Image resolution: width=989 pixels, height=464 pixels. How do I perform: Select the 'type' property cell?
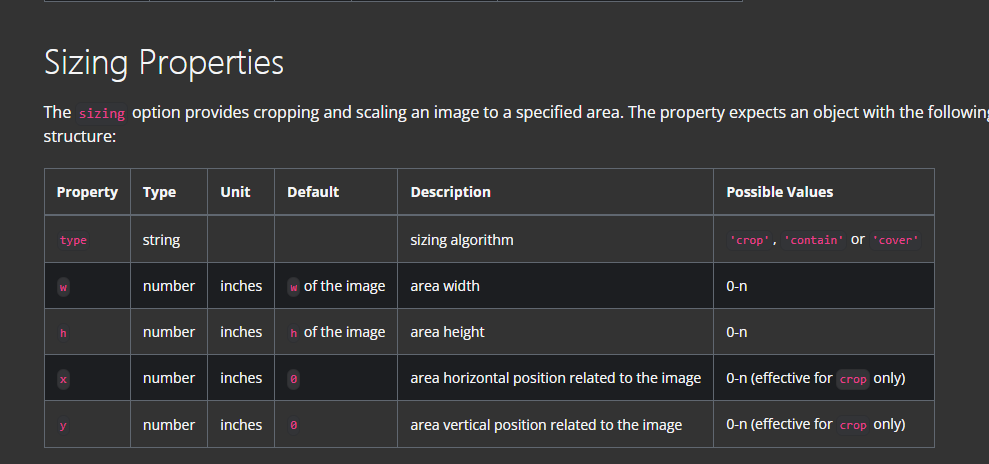coord(73,240)
